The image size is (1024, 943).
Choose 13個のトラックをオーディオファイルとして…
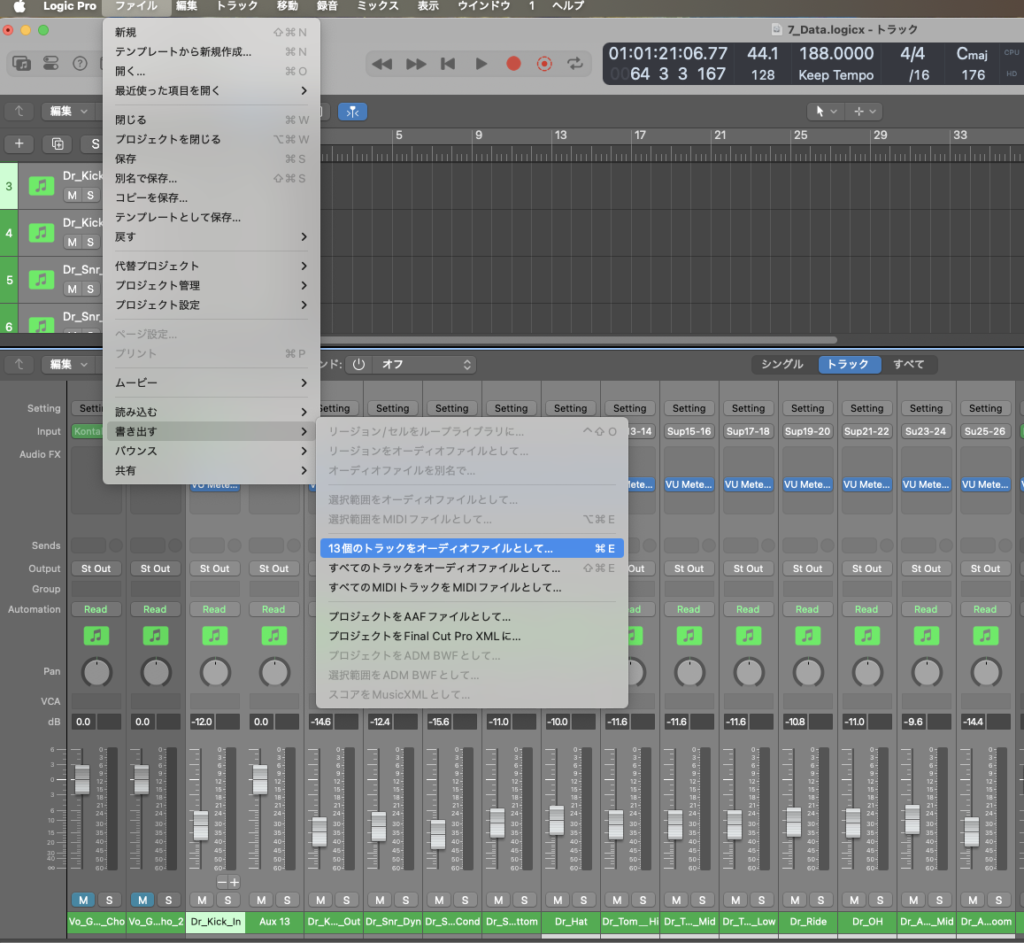pos(472,549)
